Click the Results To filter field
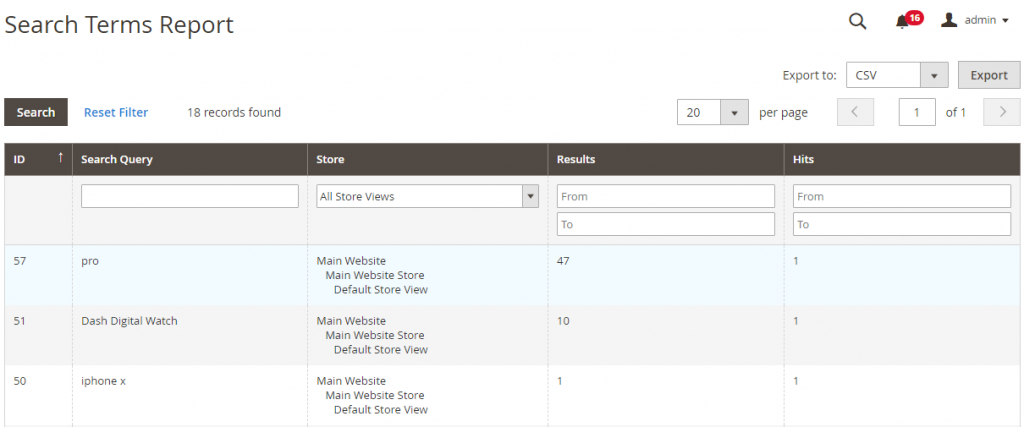The width and height of the screenshot is (1024, 427). 666,224
